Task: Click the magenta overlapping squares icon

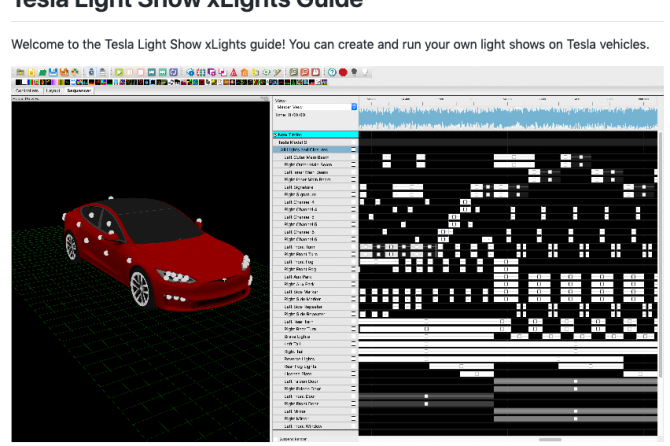Action: click(x=222, y=72)
